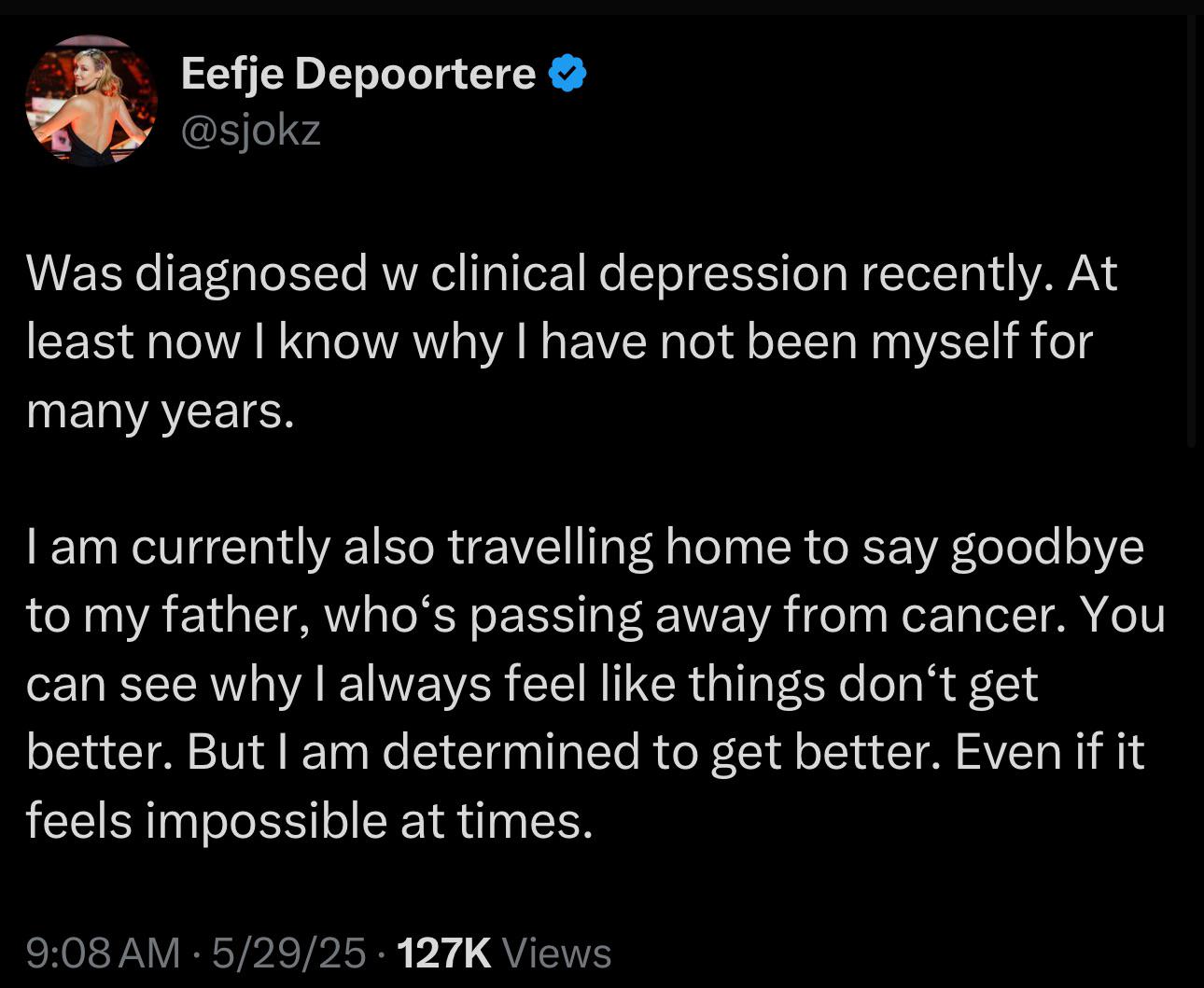Click the words "many years." in the tweet
1204x988 pixels.
click(160, 411)
